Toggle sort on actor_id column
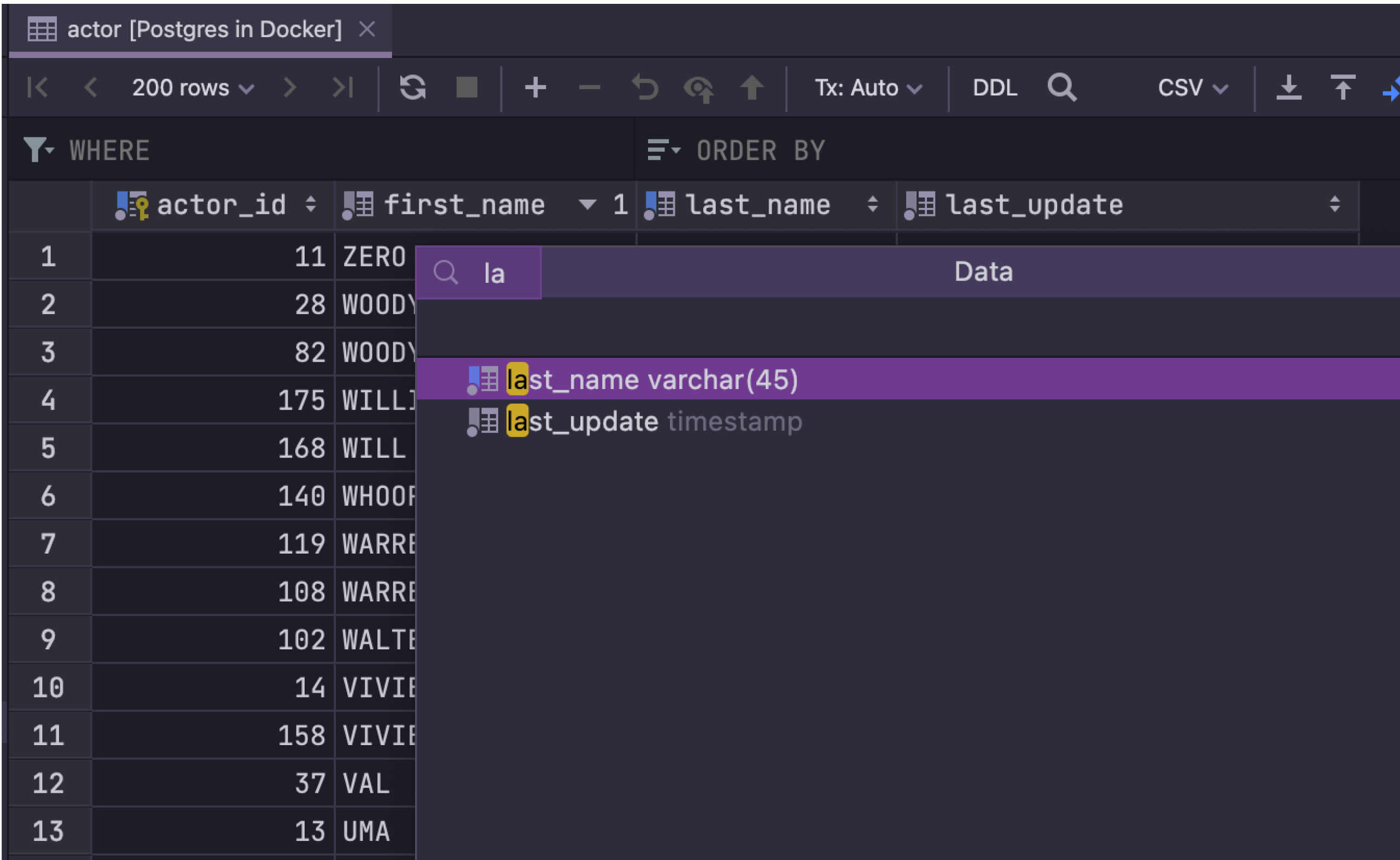Screen dimensions: 1400x860 point(311,204)
